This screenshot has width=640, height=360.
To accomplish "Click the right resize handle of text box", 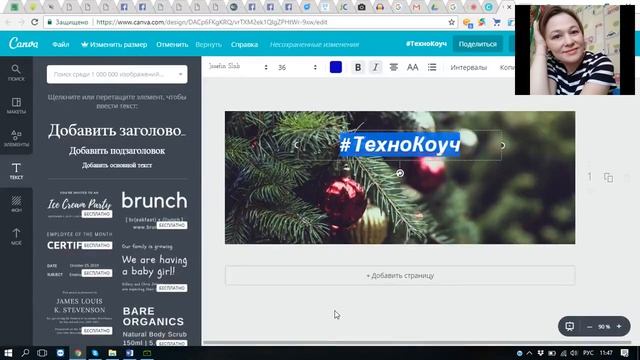I will click(502, 145).
